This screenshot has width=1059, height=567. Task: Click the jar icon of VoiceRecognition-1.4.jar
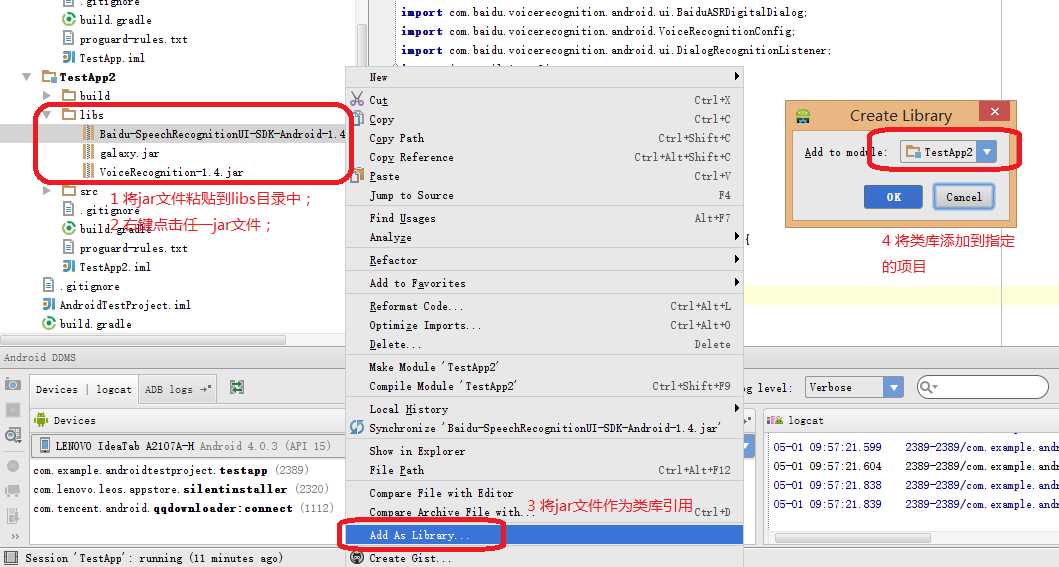[88, 171]
